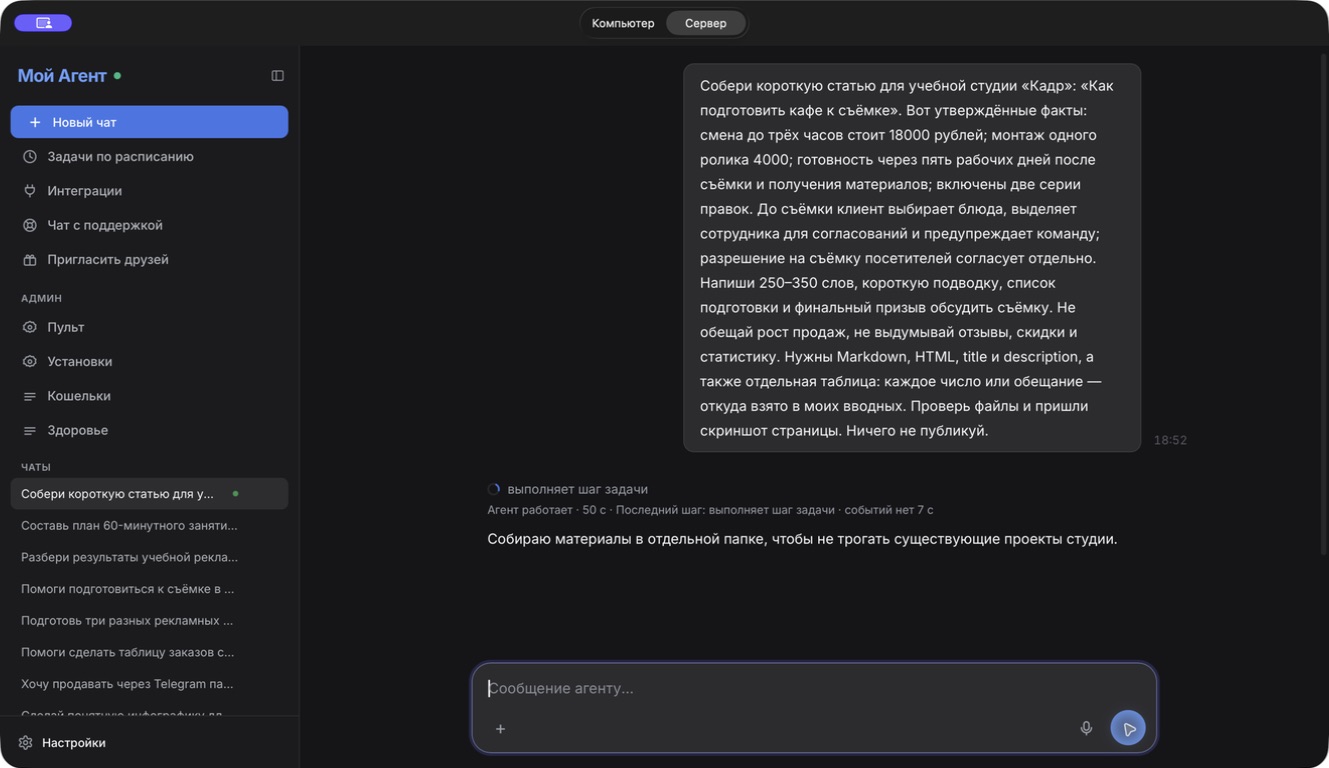The width and height of the screenshot is (1329, 768).
Task: Switch to the Компьютер mode
Action: click(623, 23)
